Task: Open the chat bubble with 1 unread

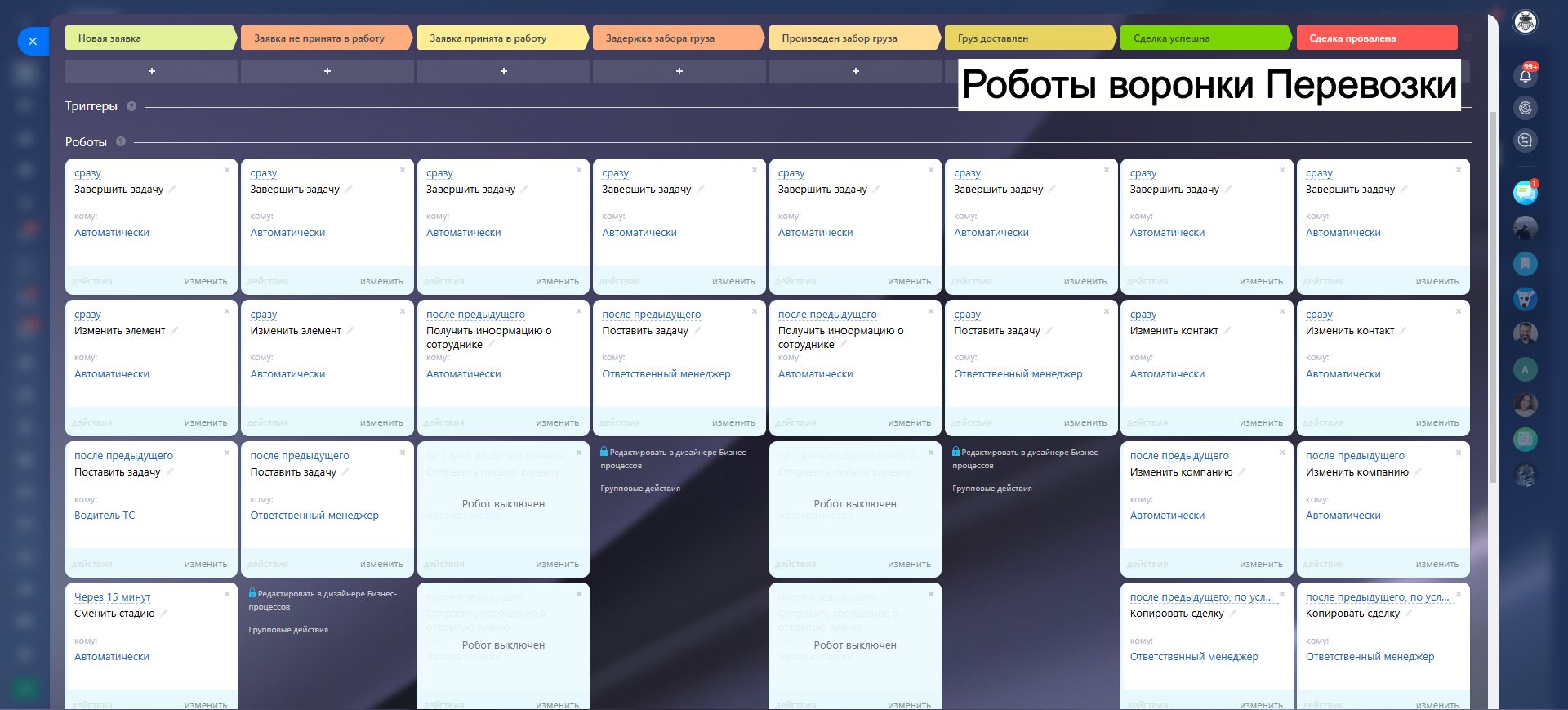Action: (1525, 193)
